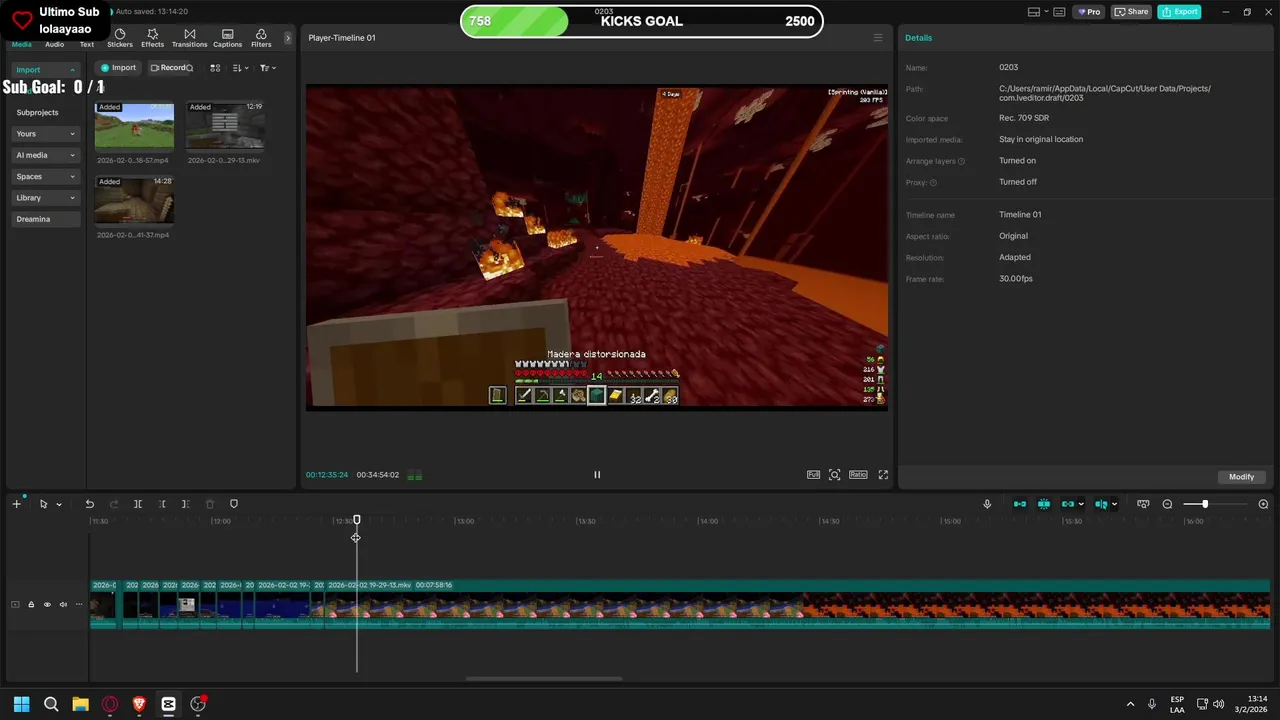Click the Modify button in Details

tap(1241, 477)
